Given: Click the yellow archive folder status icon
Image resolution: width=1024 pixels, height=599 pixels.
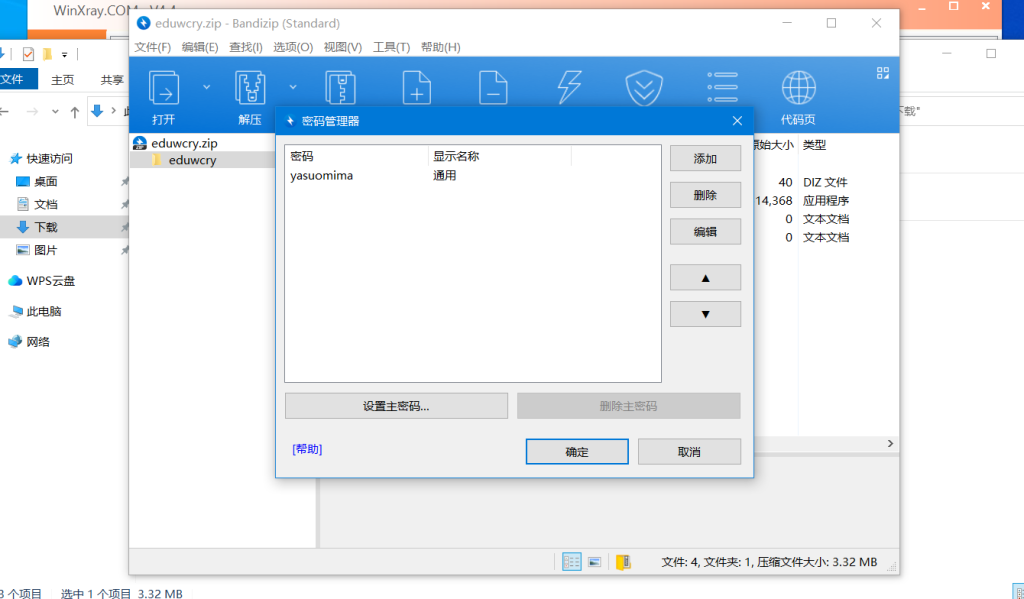Looking at the screenshot, I should pyautogui.click(x=624, y=562).
